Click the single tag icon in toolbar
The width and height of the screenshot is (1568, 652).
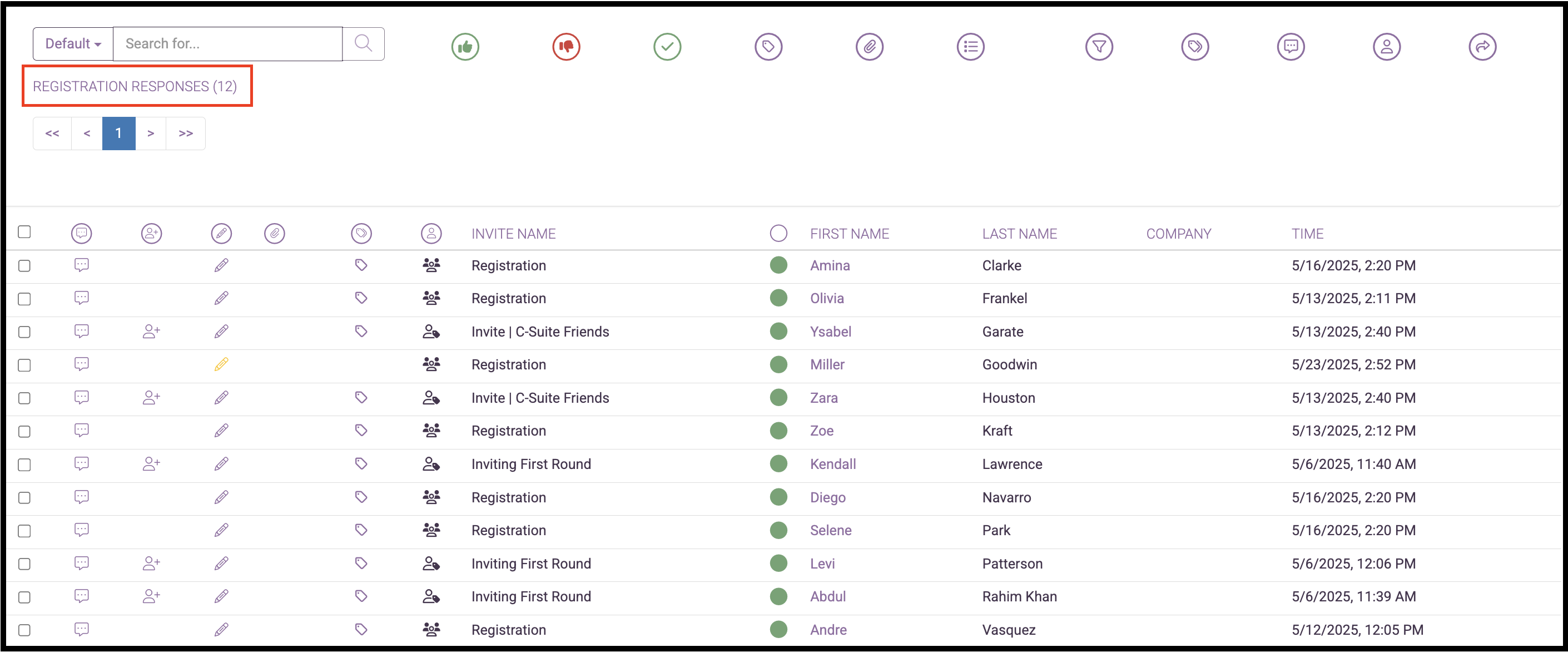pyautogui.click(x=768, y=46)
